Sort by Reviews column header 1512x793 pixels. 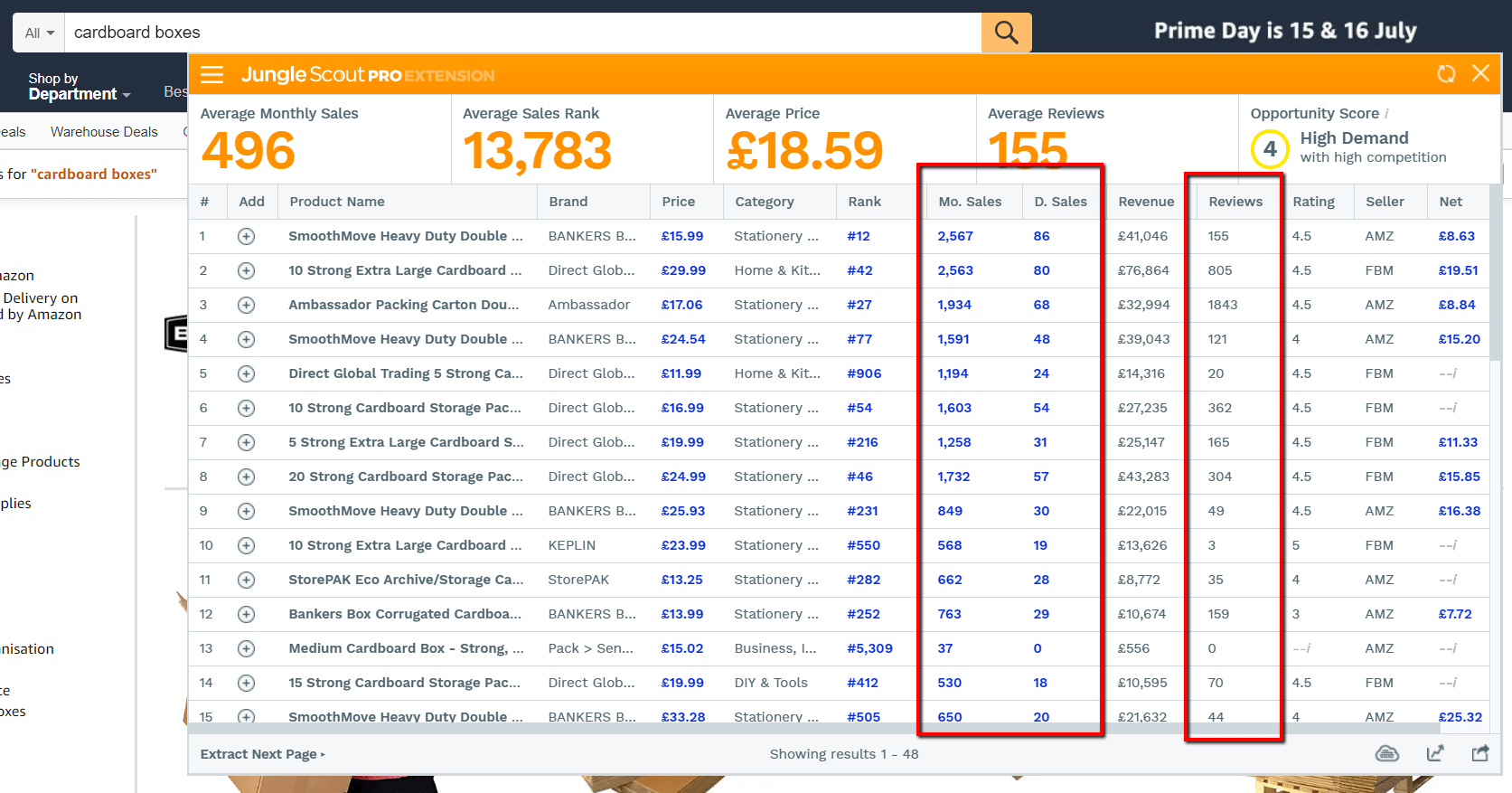tap(1235, 202)
